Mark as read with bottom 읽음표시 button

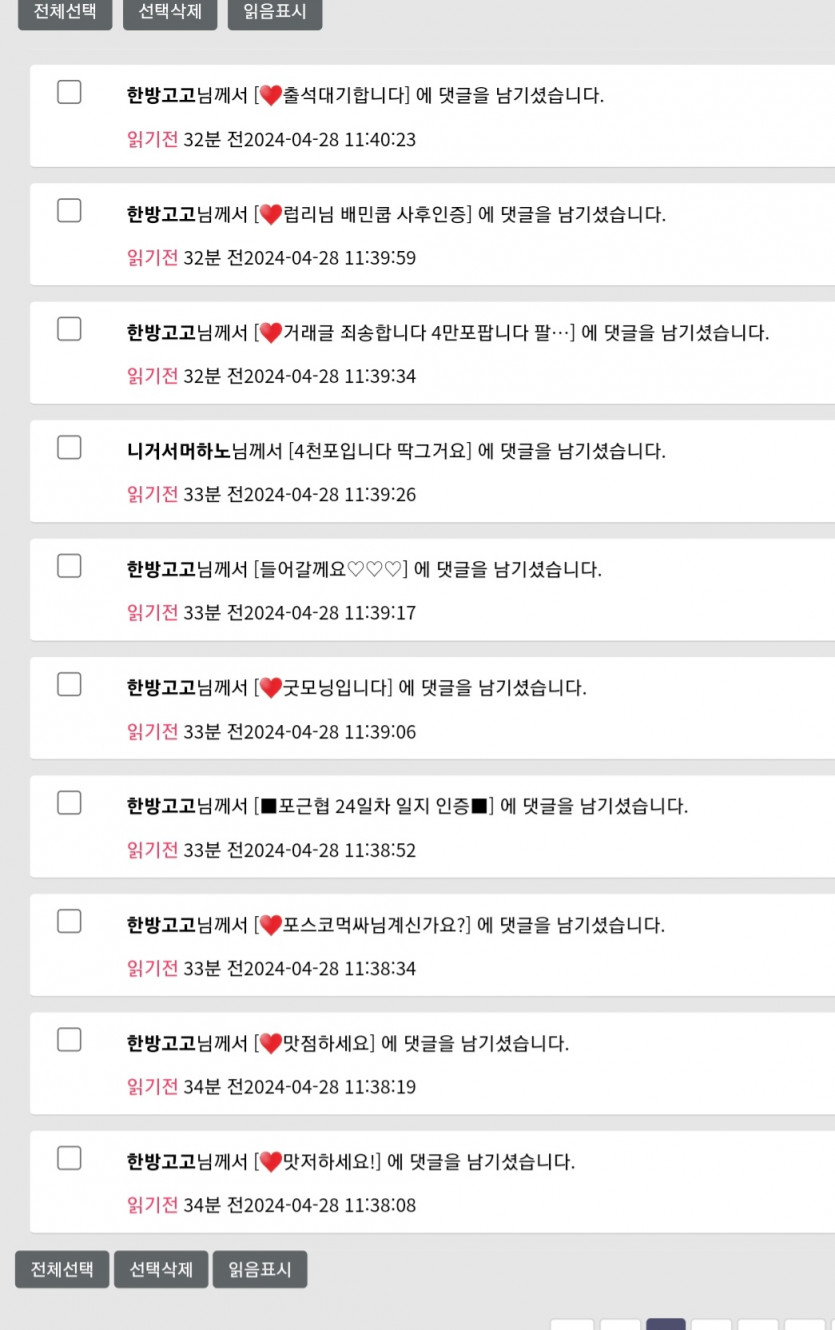point(260,1269)
